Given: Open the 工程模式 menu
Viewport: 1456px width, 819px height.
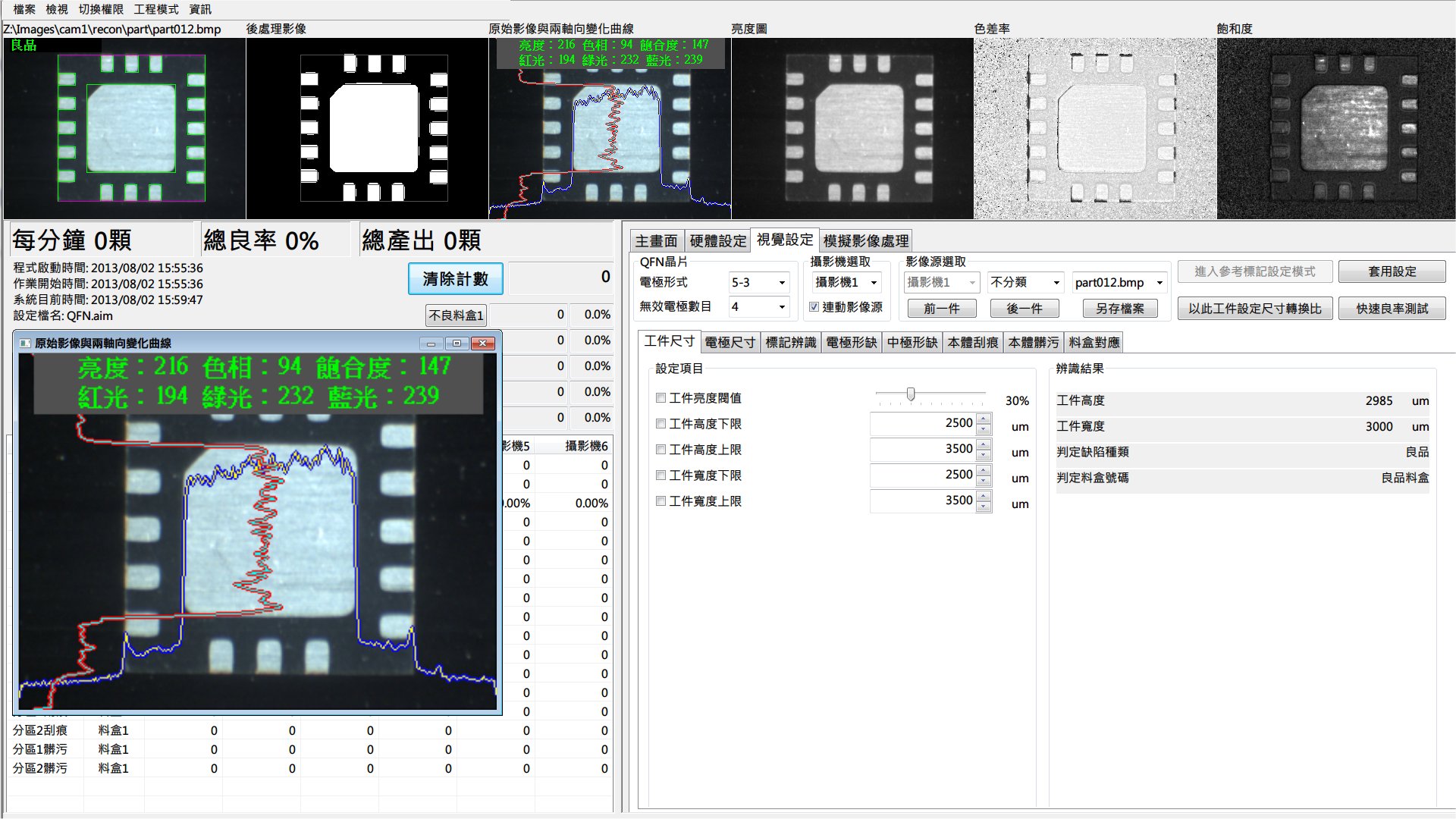Looking at the screenshot, I should pos(156,9).
